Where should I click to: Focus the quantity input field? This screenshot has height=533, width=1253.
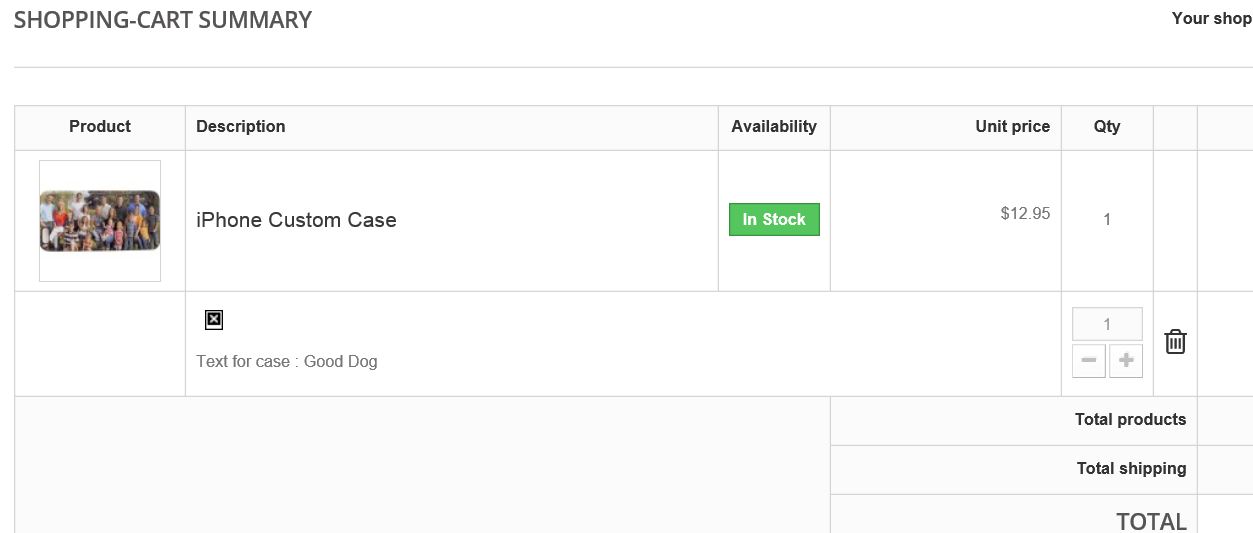click(x=1107, y=324)
